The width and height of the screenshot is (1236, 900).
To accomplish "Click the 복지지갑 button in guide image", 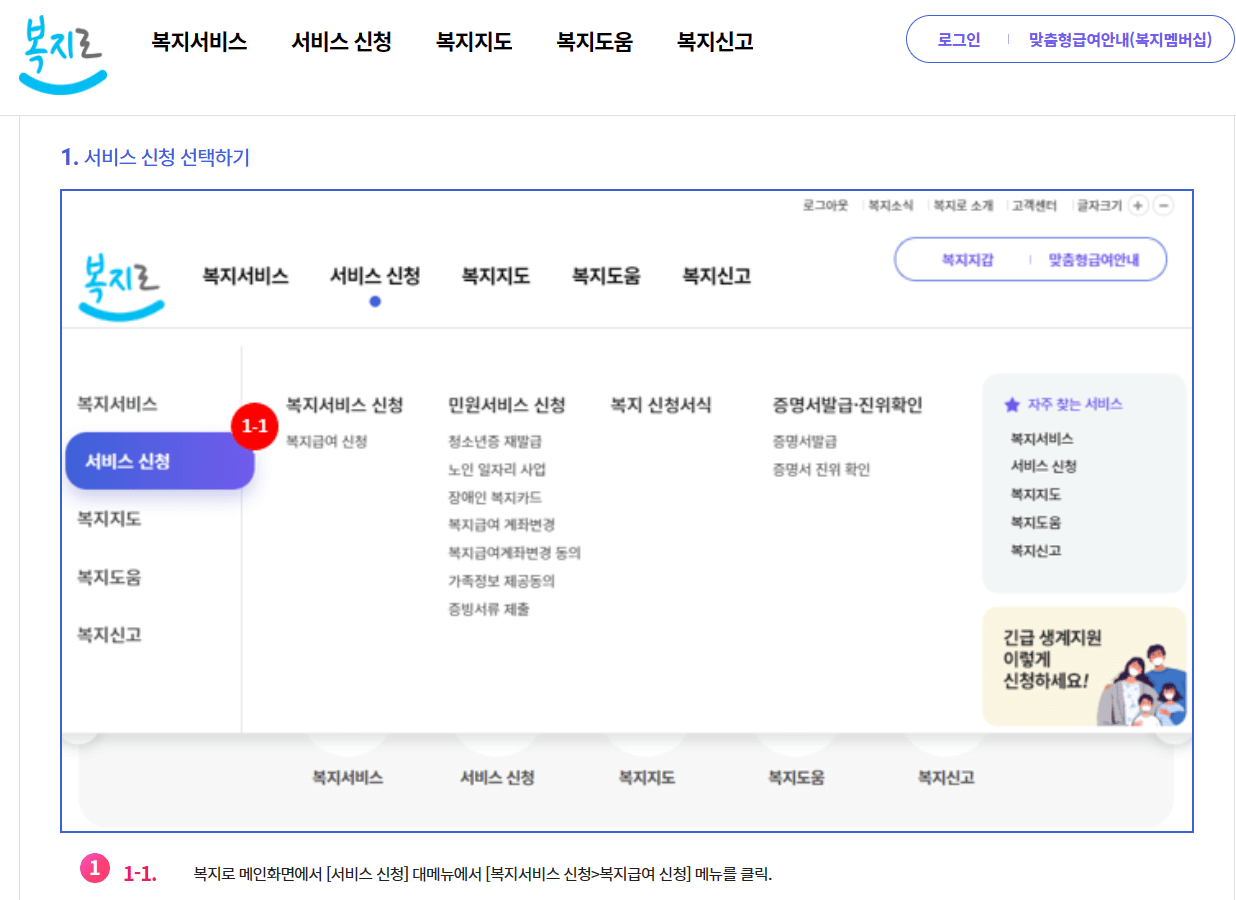I will (x=967, y=260).
